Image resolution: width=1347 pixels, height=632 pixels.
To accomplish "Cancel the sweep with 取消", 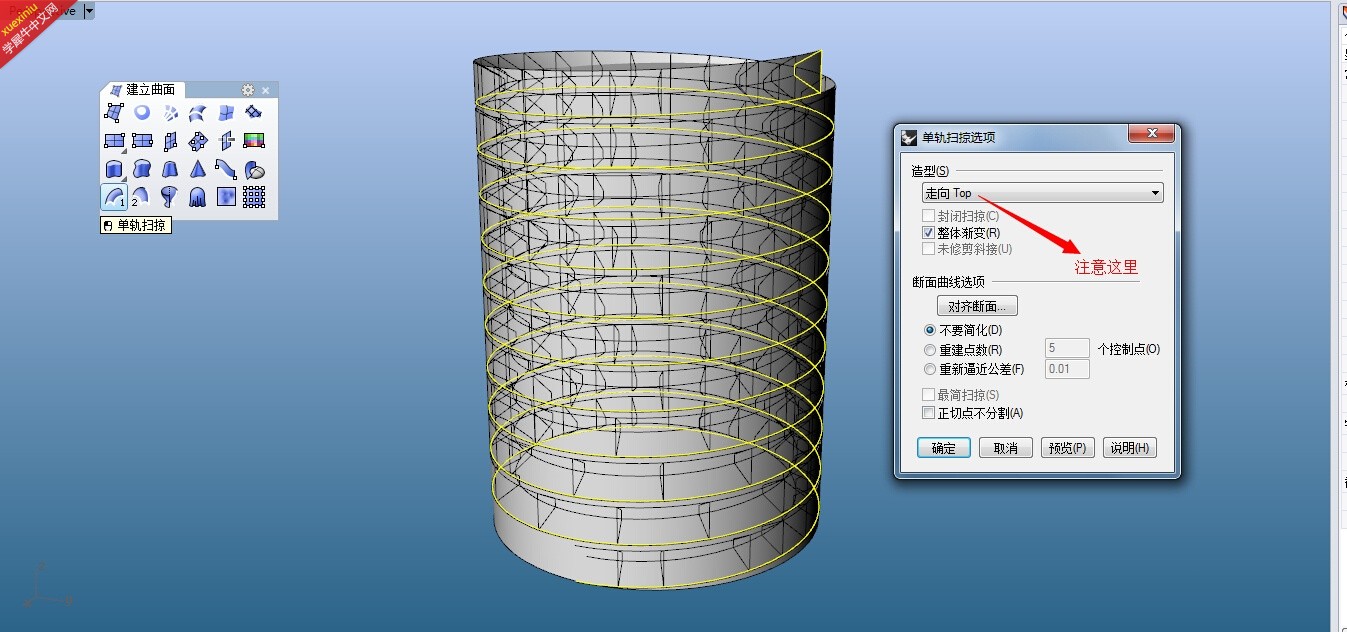I will point(1006,448).
